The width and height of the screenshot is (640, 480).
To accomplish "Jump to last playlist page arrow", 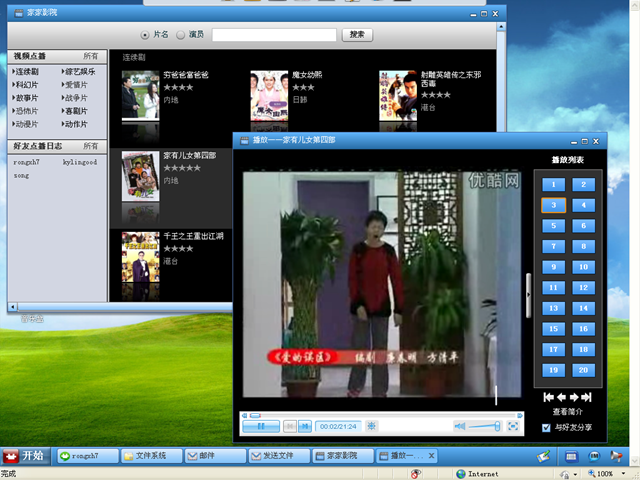I will pos(587,397).
